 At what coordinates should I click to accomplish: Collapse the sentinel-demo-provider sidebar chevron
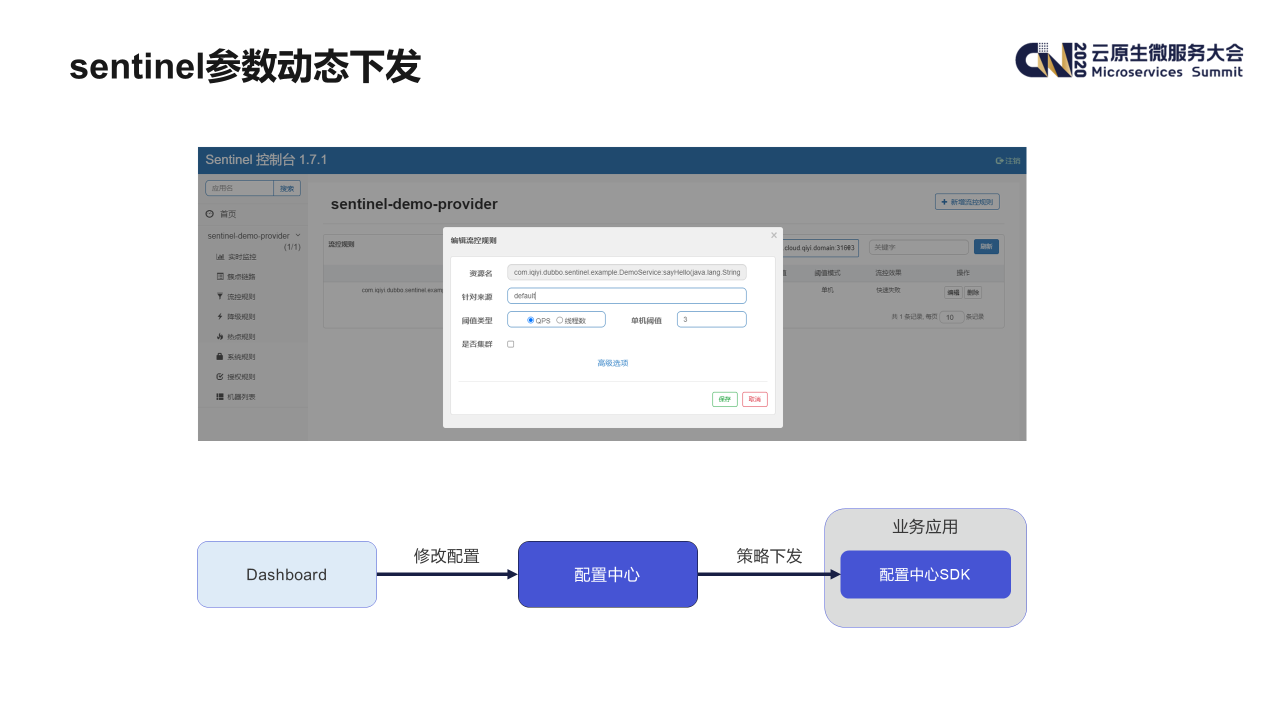point(298,235)
